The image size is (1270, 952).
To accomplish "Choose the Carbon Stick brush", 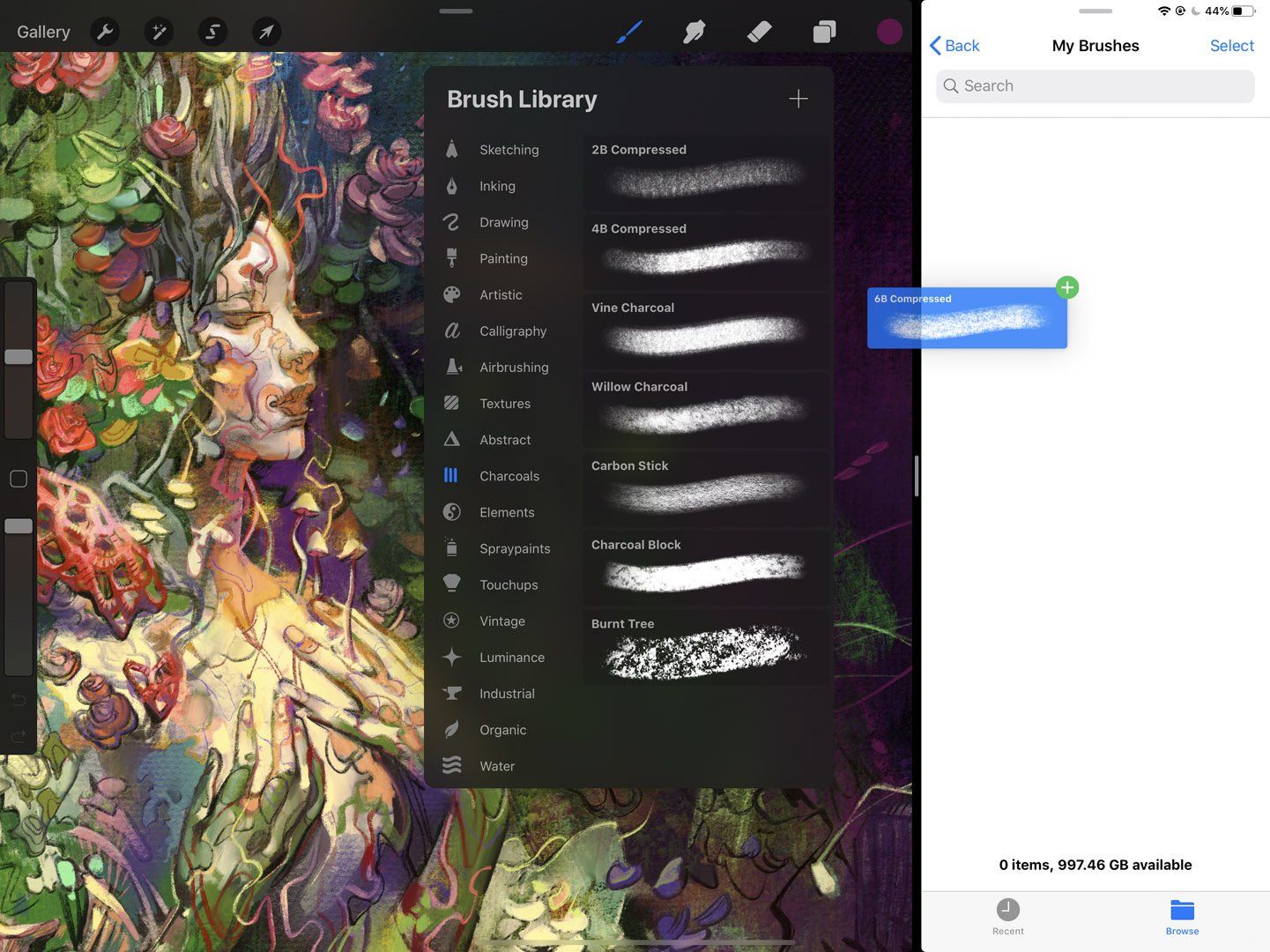I will click(703, 489).
